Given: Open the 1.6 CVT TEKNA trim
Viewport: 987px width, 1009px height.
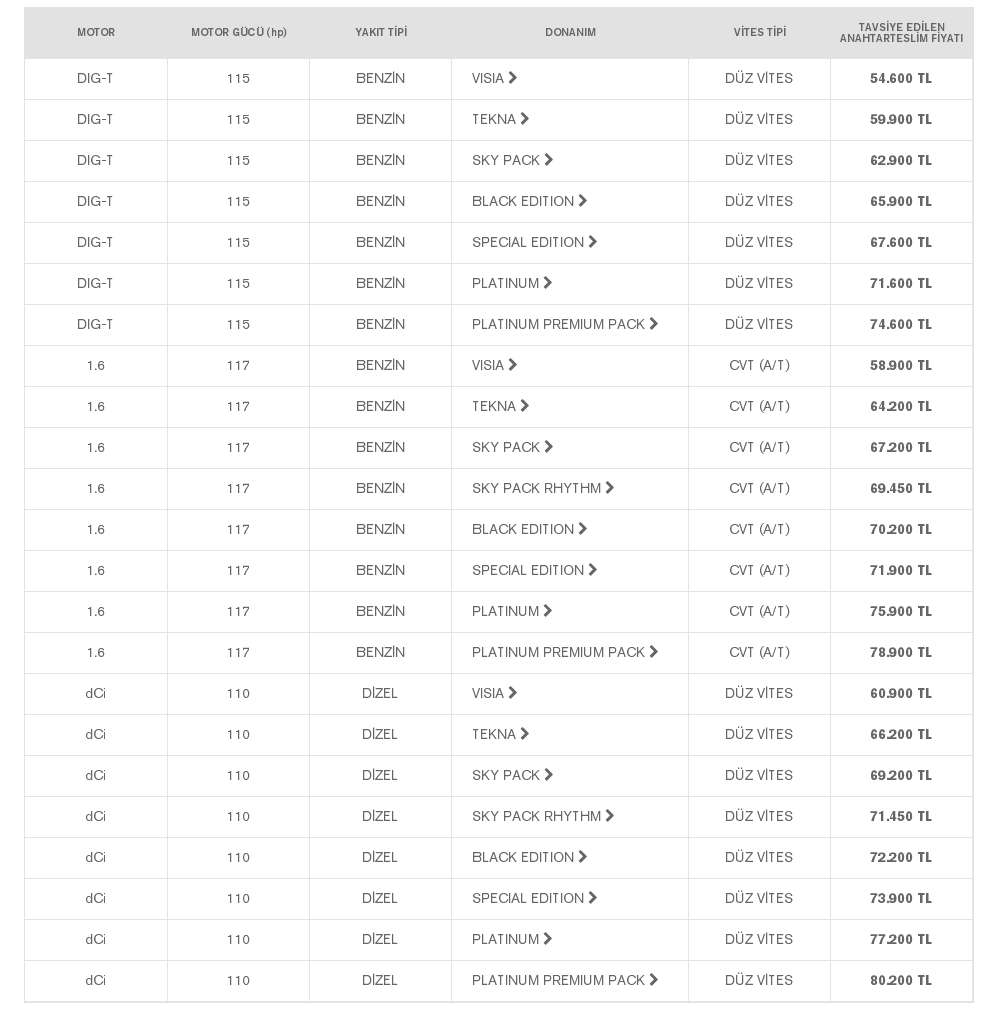Looking at the screenshot, I should pyautogui.click(x=501, y=406).
